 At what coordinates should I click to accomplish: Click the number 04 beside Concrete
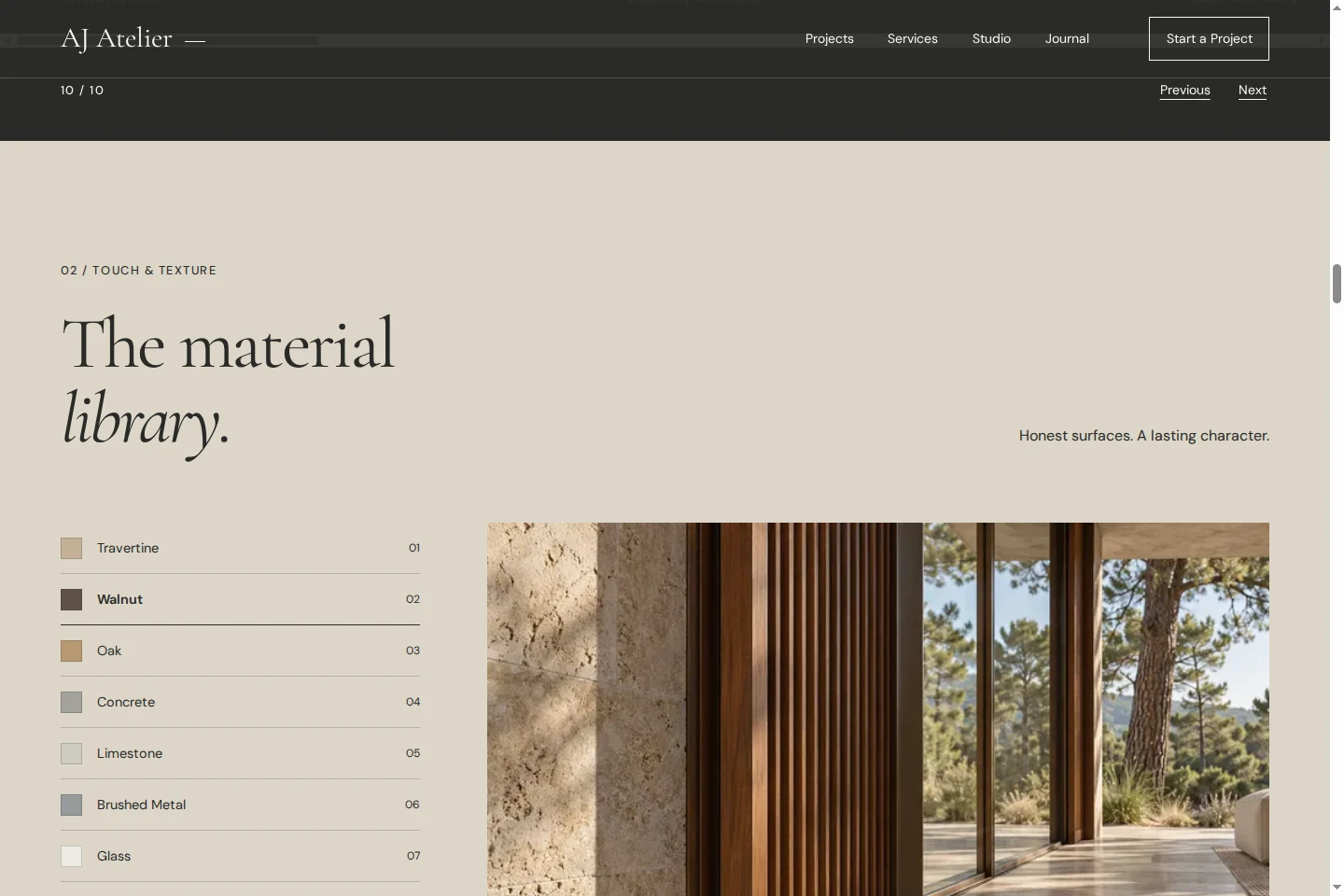[x=413, y=702]
